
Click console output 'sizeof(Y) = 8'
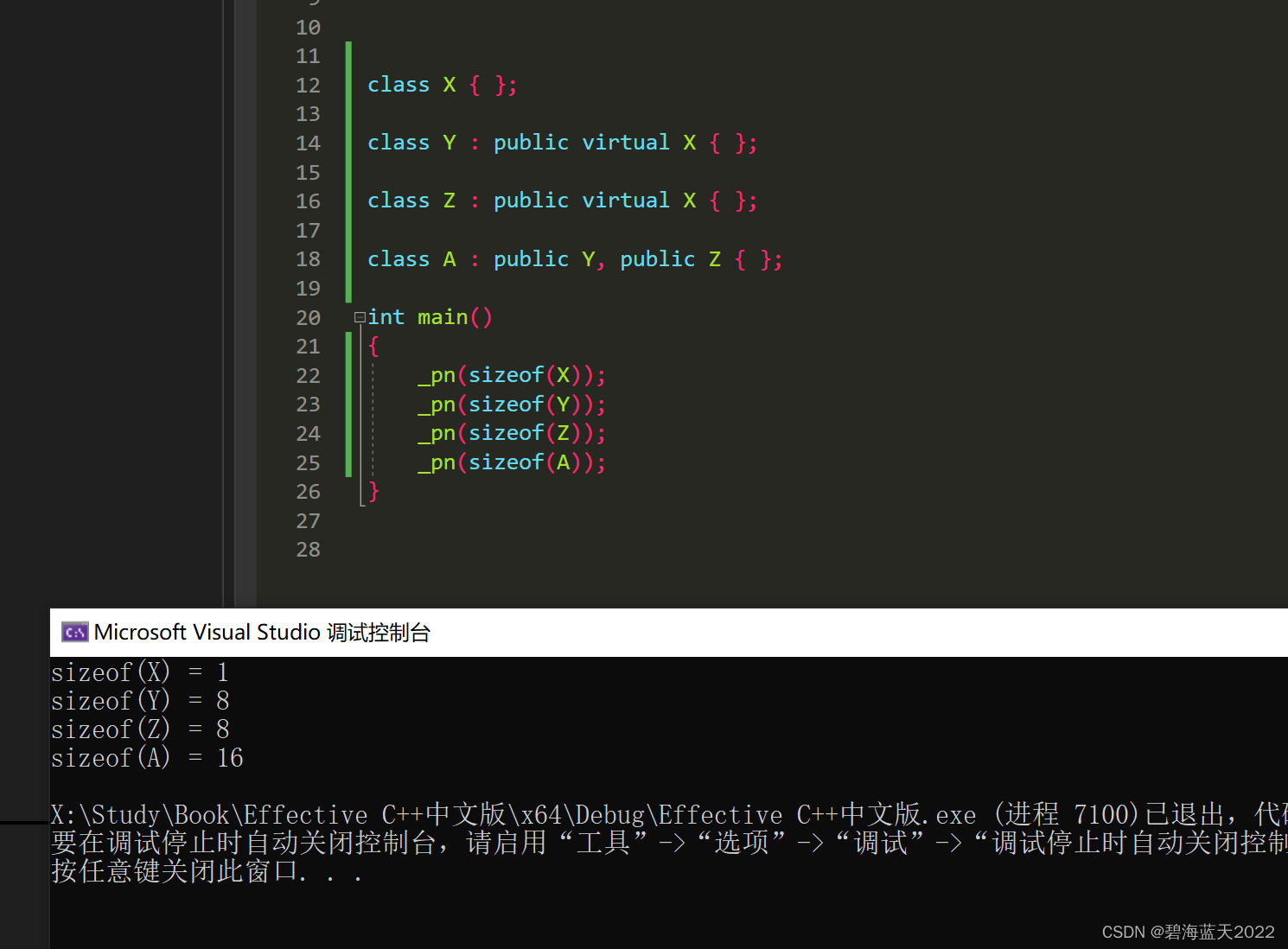coord(140,701)
